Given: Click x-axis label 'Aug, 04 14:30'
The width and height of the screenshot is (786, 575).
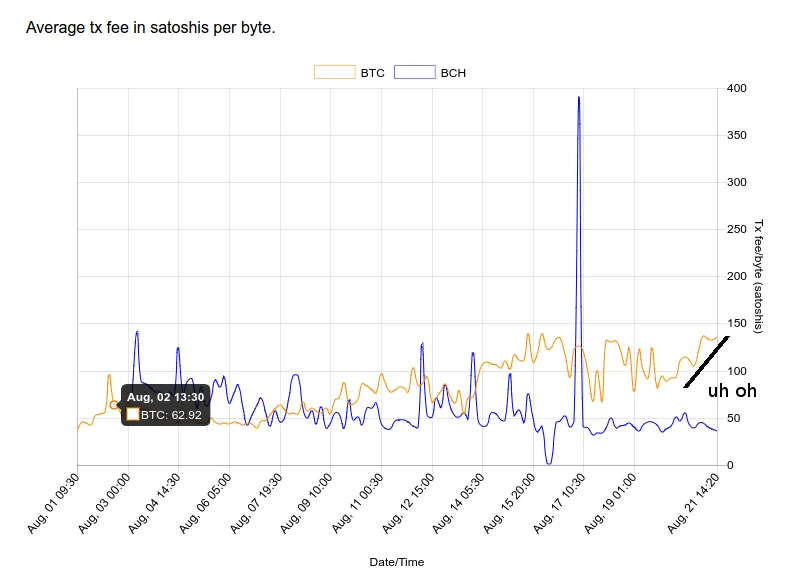Looking at the screenshot, I should coord(154,503).
